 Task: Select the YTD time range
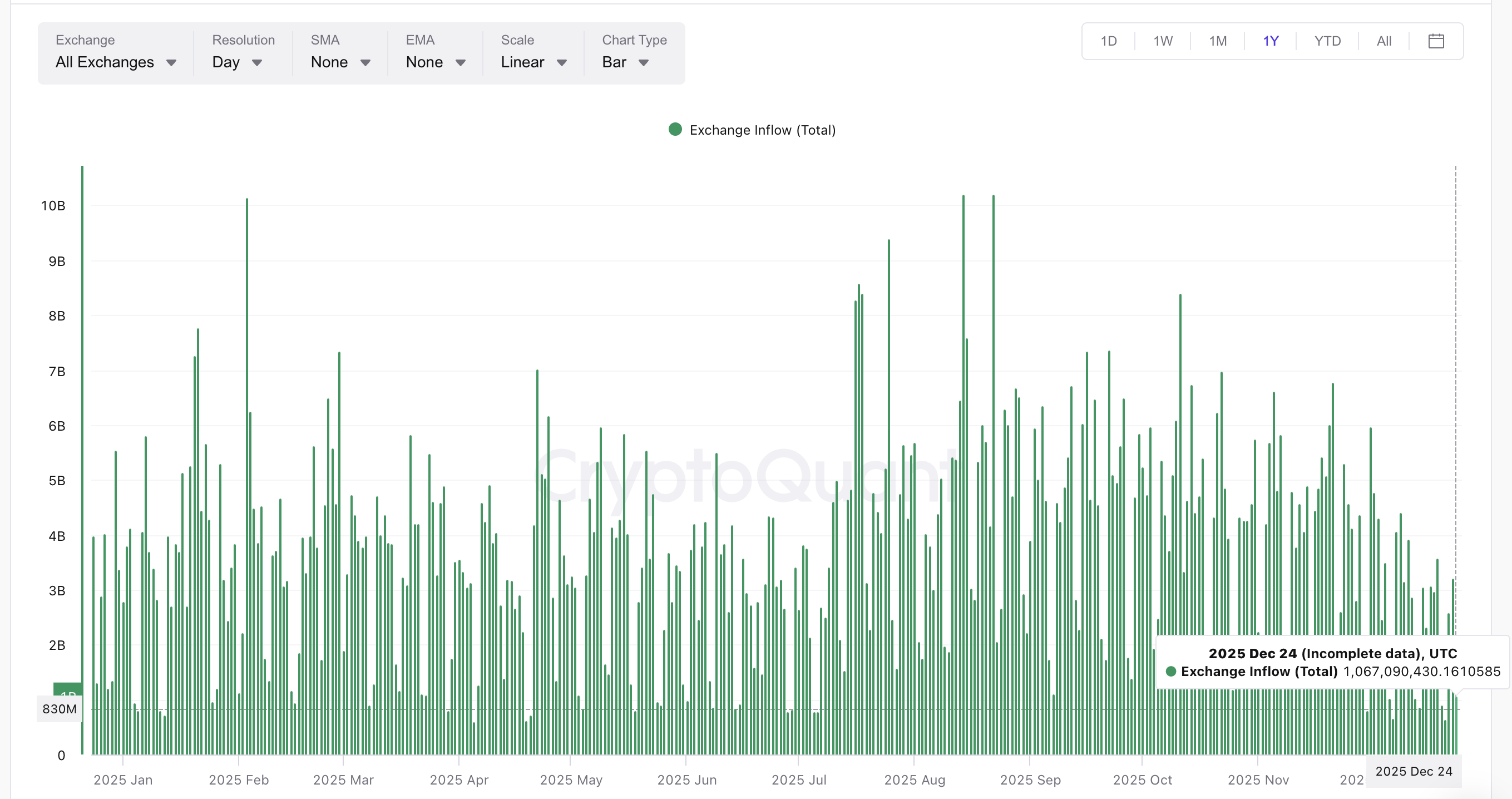pyautogui.click(x=1328, y=41)
